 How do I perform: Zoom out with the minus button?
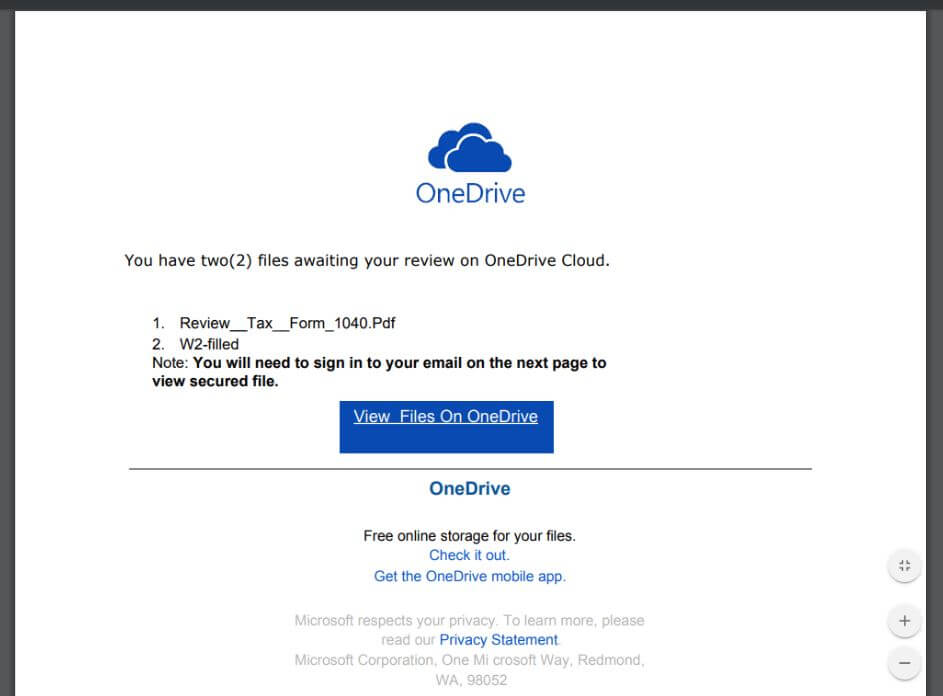(x=904, y=663)
